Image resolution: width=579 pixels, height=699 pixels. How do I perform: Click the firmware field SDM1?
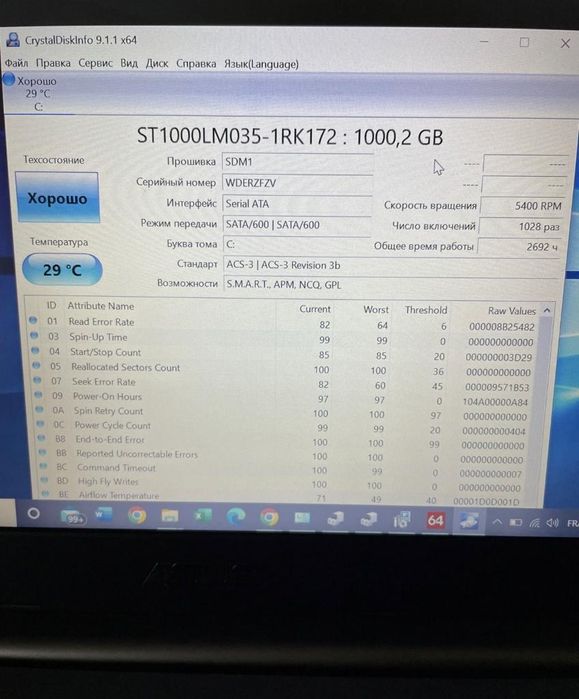pyautogui.click(x=297, y=162)
